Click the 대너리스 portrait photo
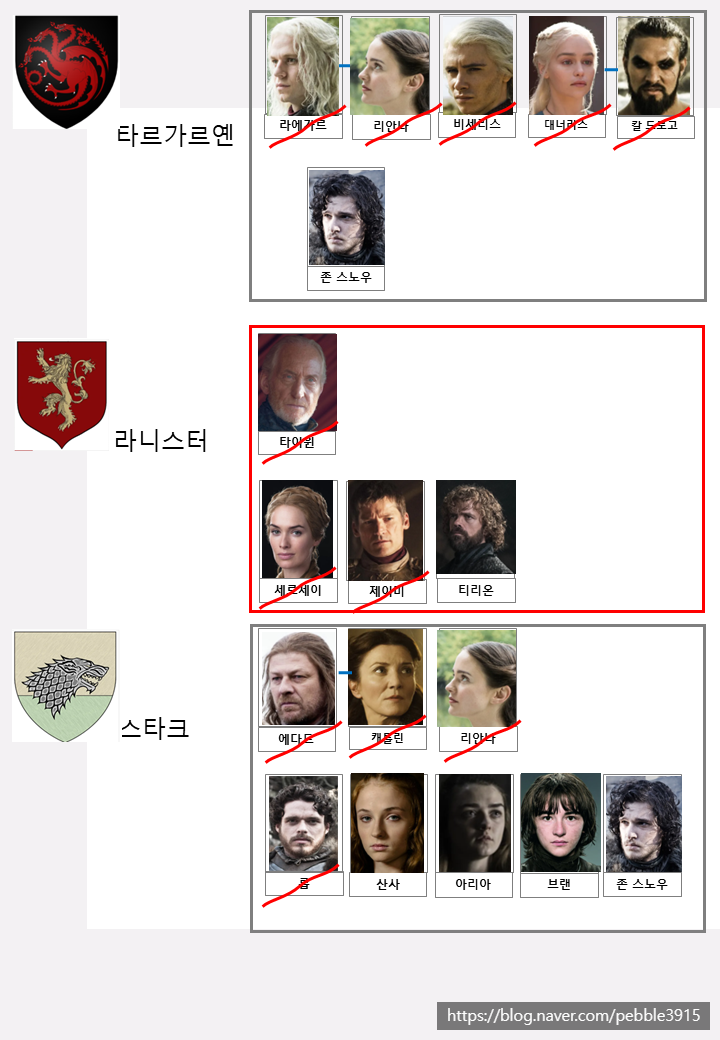The height and width of the screenshot is (1040, 720). [x=567, y=66]
